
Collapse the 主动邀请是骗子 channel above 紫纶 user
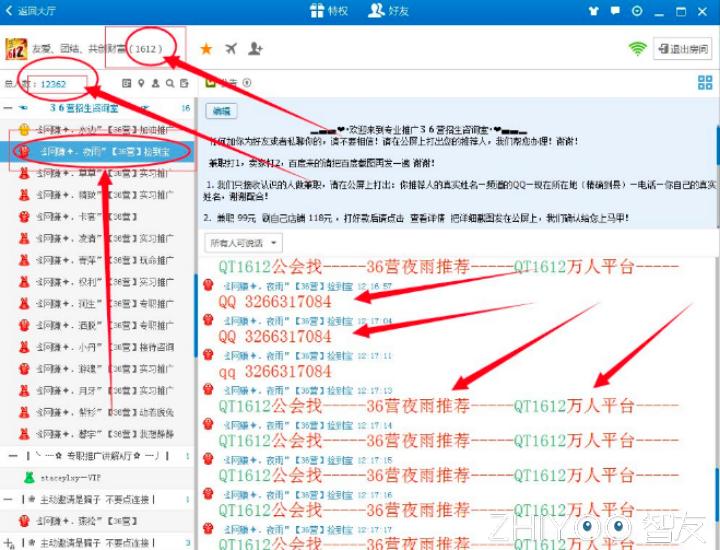point(8,499)
